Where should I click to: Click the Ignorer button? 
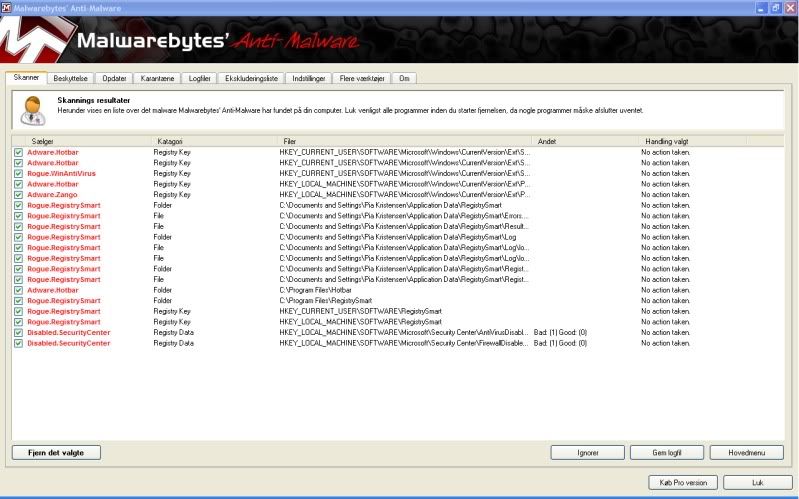pyautogui.click(x=588, y=453)
